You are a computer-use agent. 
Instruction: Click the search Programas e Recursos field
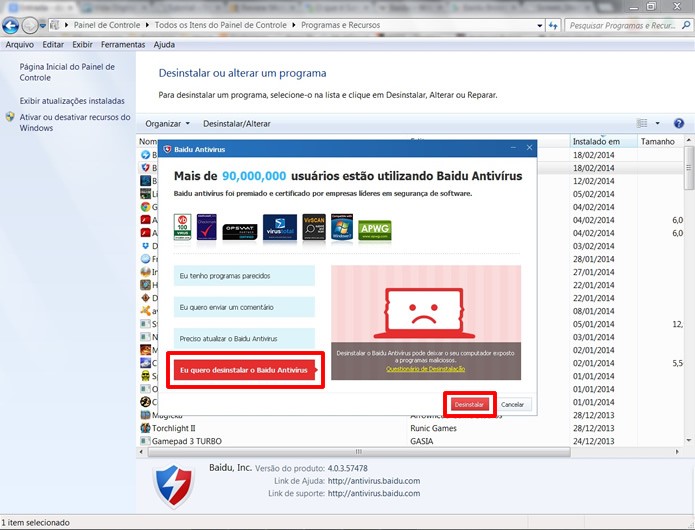click(629, 26)
